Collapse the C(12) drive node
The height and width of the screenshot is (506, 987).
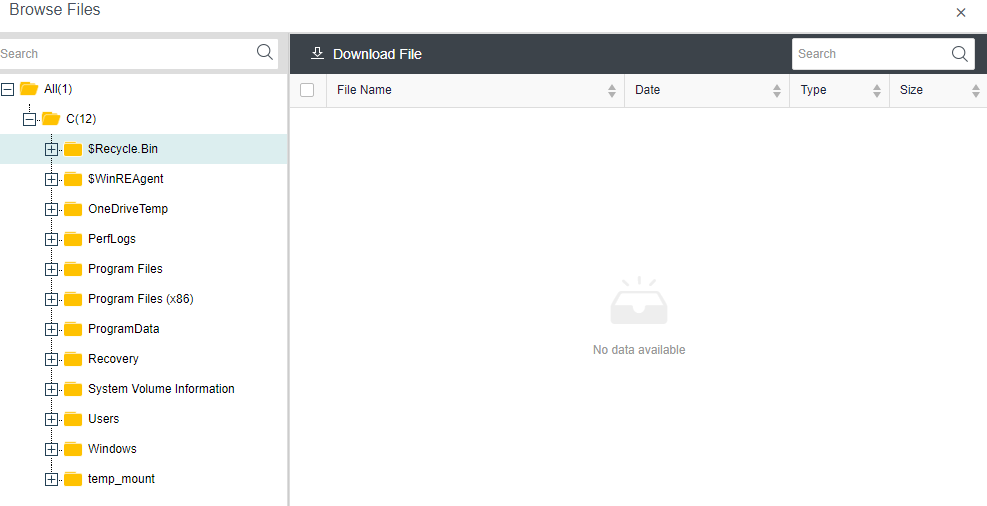[30, 119]
